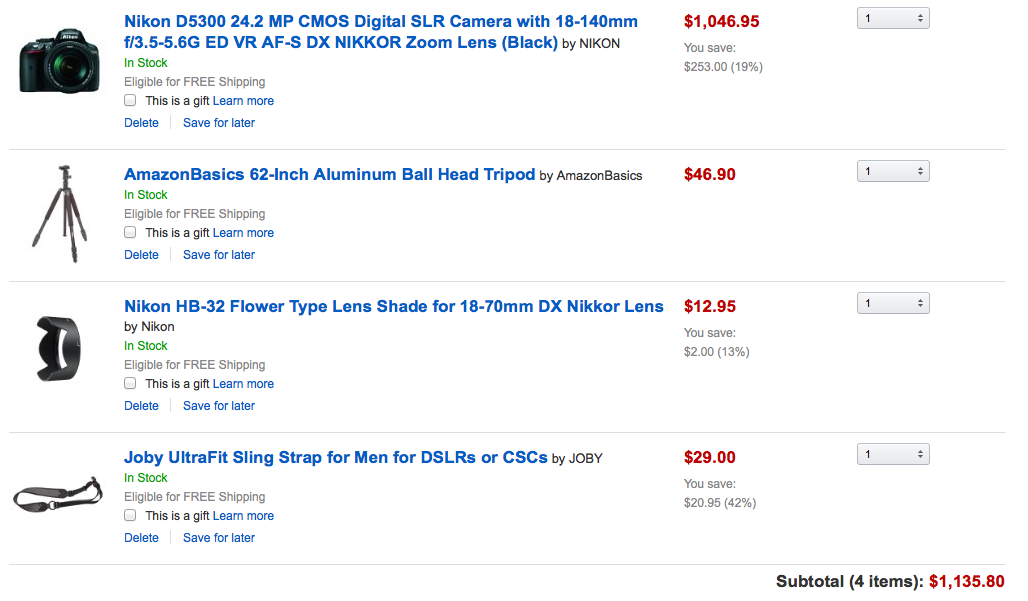
Task: Expand quantity selector for Nikon HB-32 shade
Action: coord(893,303)
